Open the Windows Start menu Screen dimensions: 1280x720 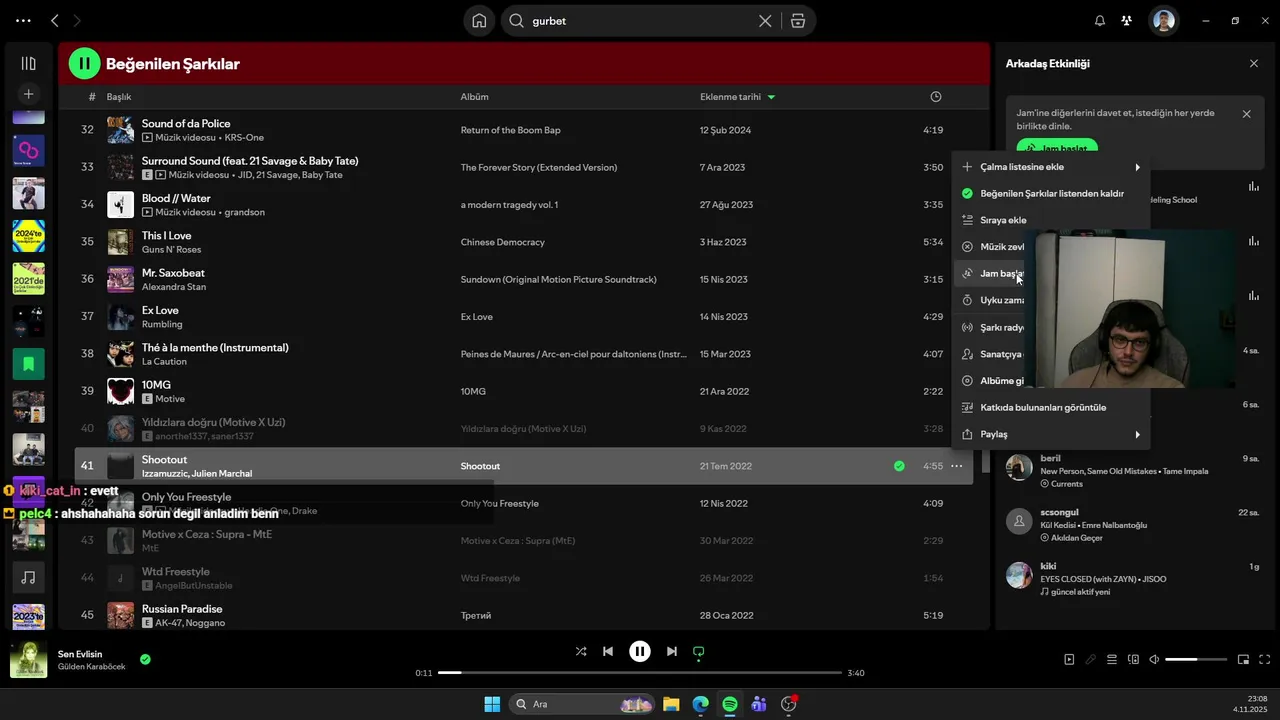coord(492,704)
